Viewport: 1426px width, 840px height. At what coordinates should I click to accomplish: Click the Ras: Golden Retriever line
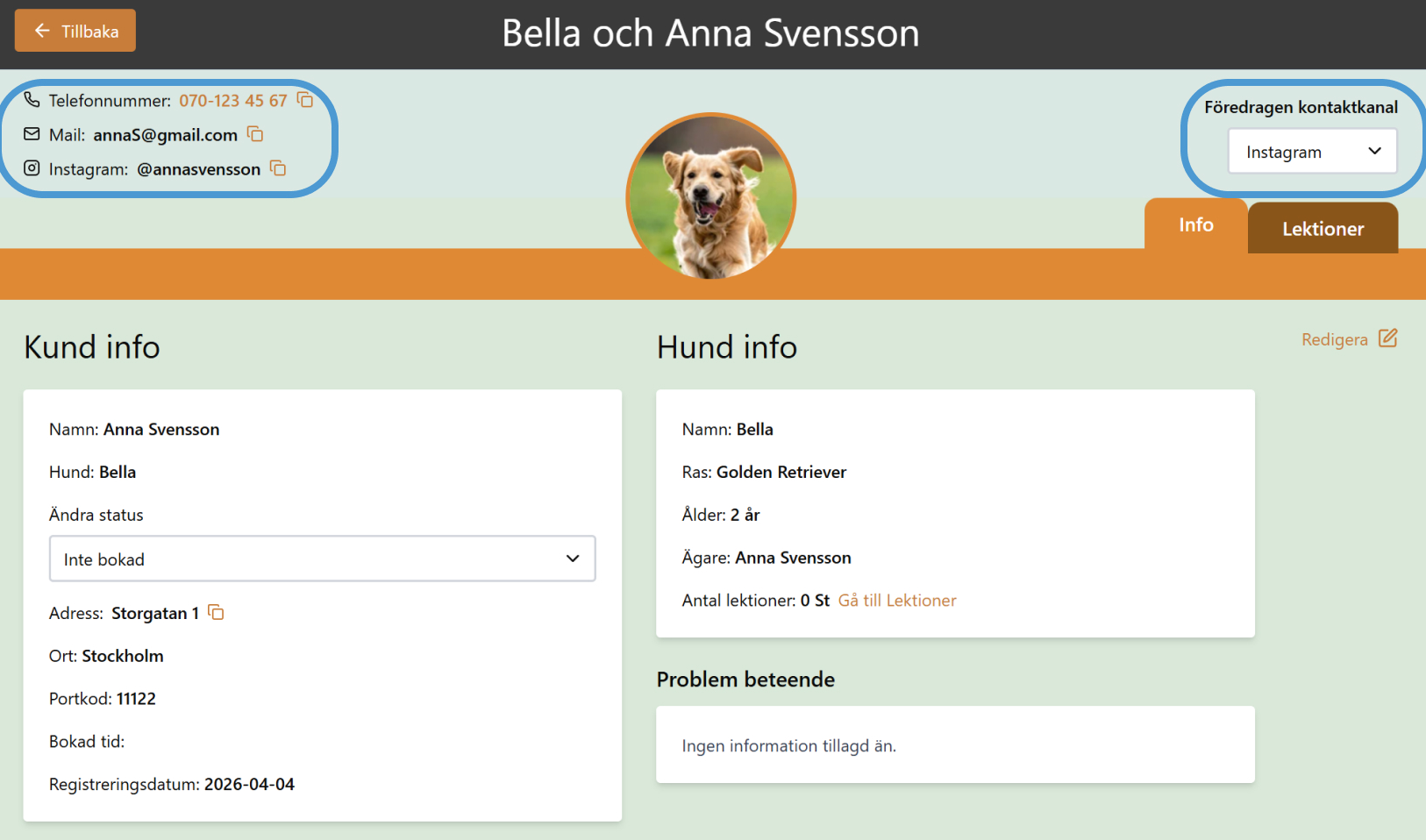(x=764, y=472)
